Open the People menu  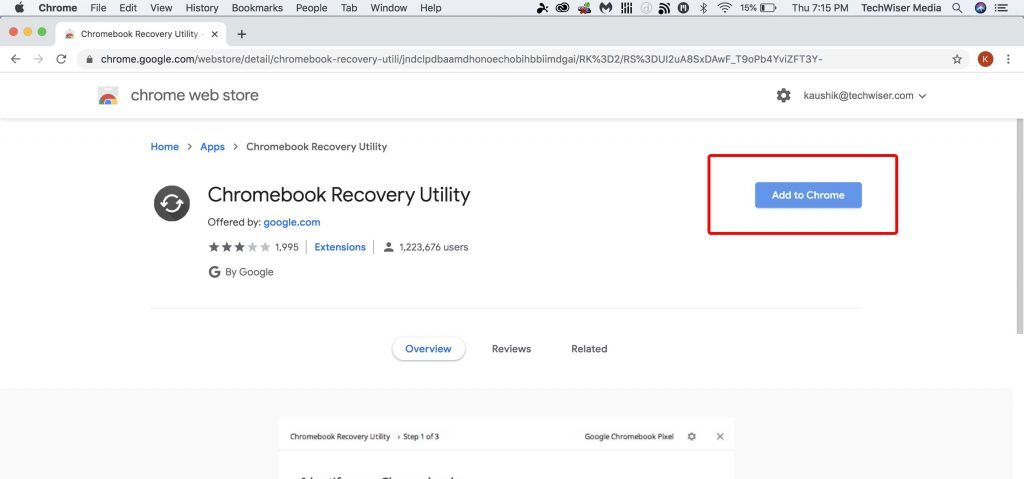[312, 8]
